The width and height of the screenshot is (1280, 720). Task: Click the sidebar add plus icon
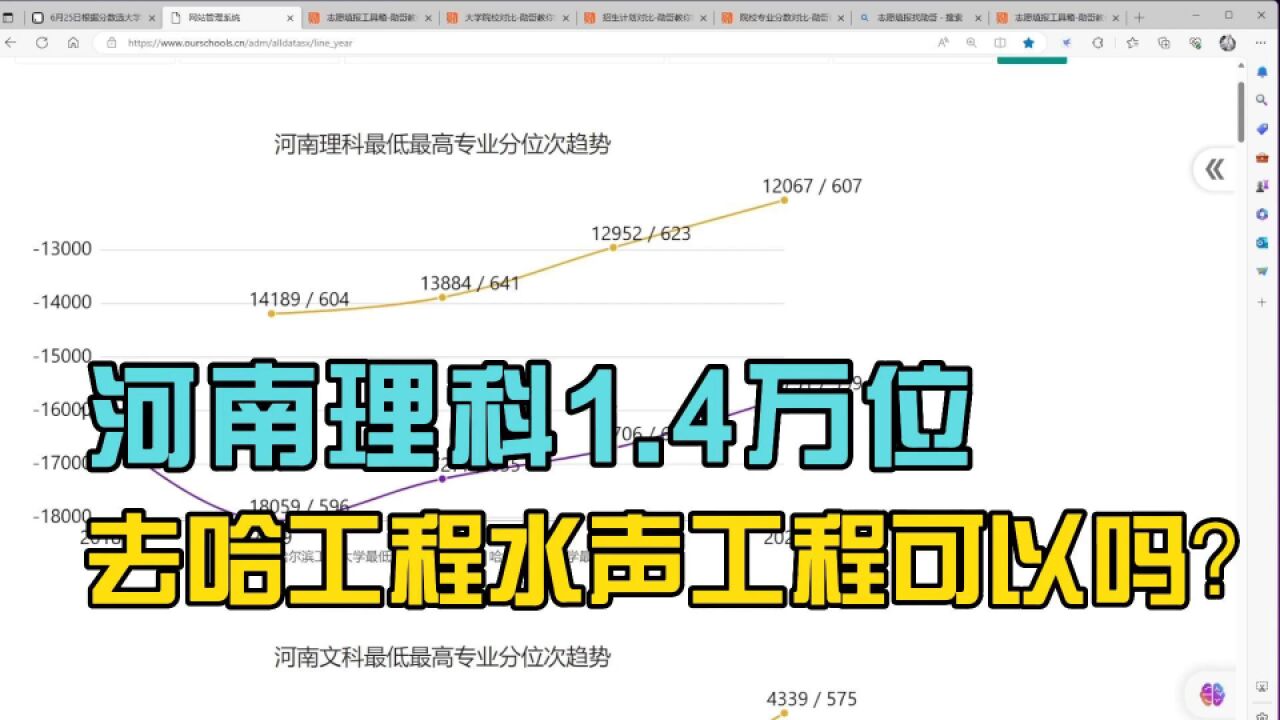[x=1262, y=301]
